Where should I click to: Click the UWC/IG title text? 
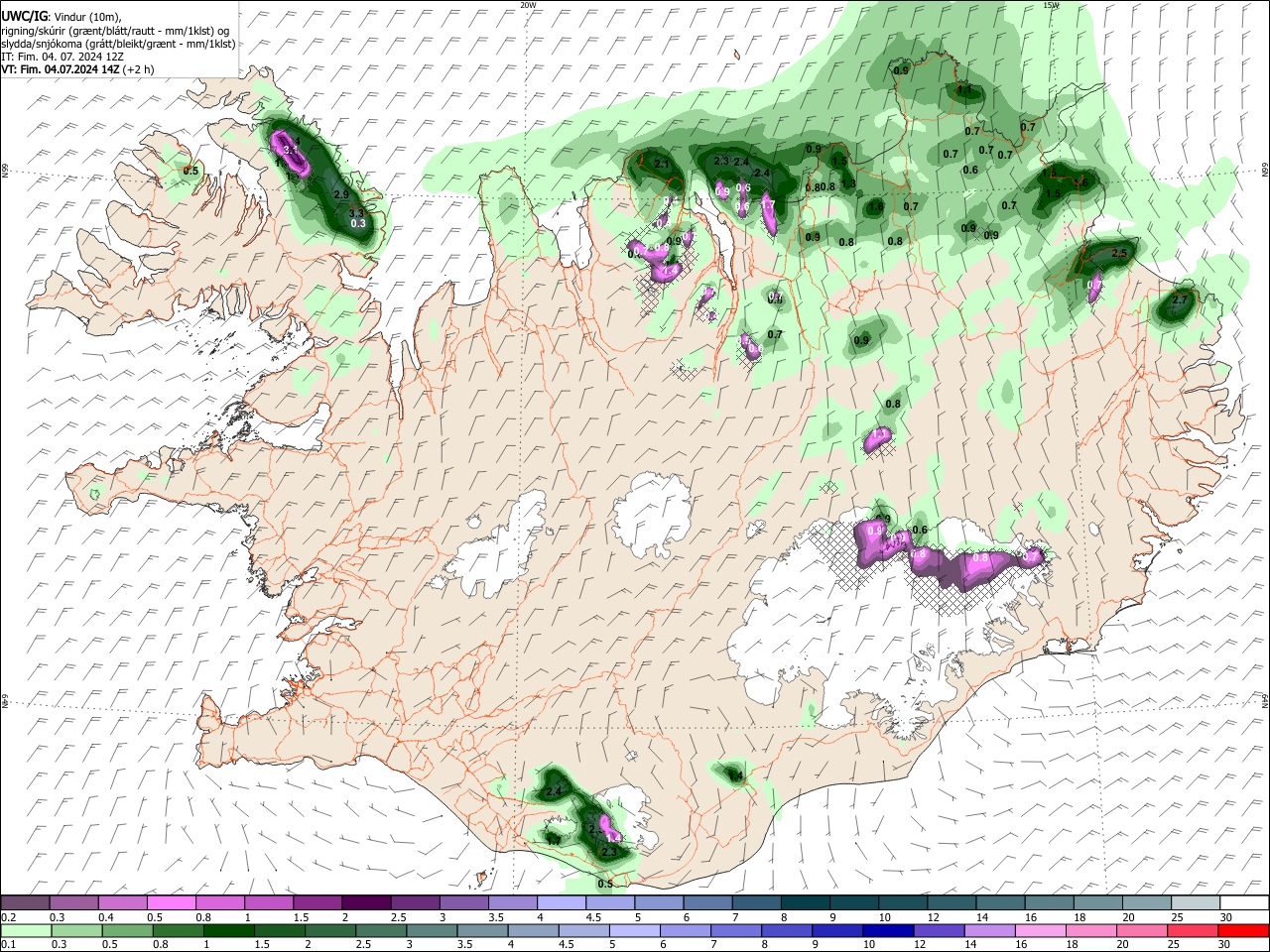click(24, 16)
